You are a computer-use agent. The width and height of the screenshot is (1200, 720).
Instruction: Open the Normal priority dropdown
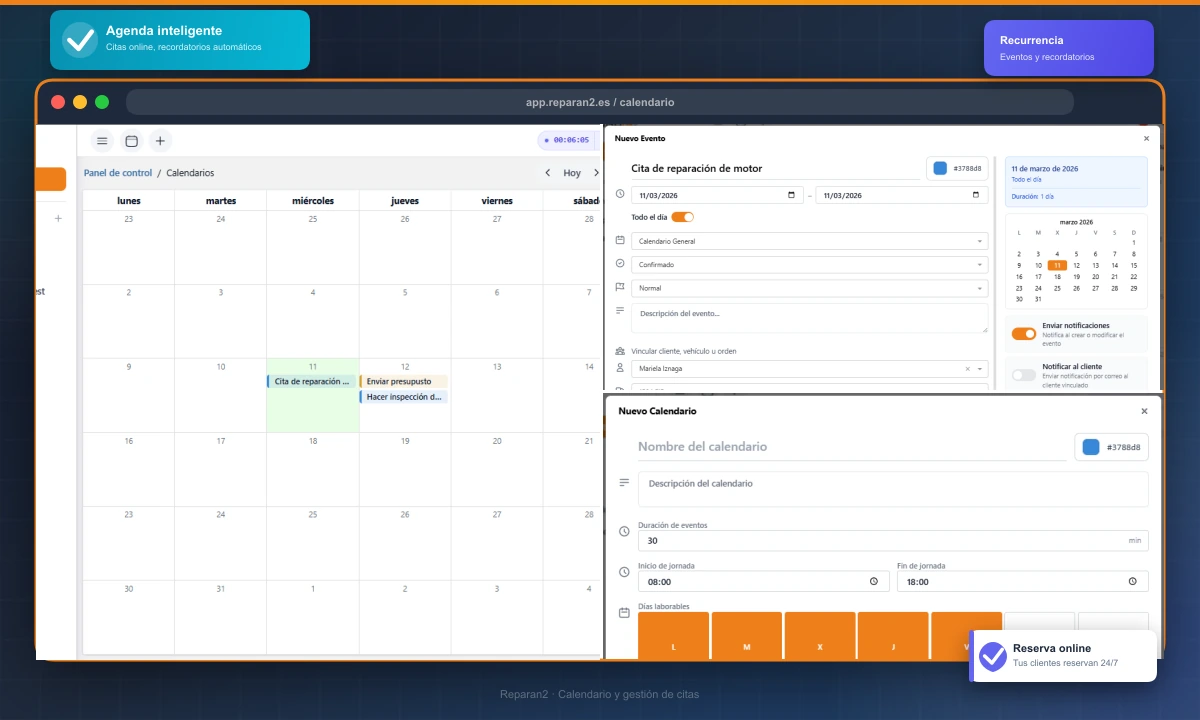pyautogui.click(x=979, y=288)
